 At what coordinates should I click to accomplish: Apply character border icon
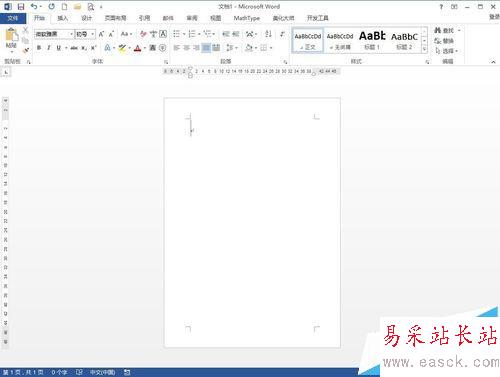[x=163, y=34]
